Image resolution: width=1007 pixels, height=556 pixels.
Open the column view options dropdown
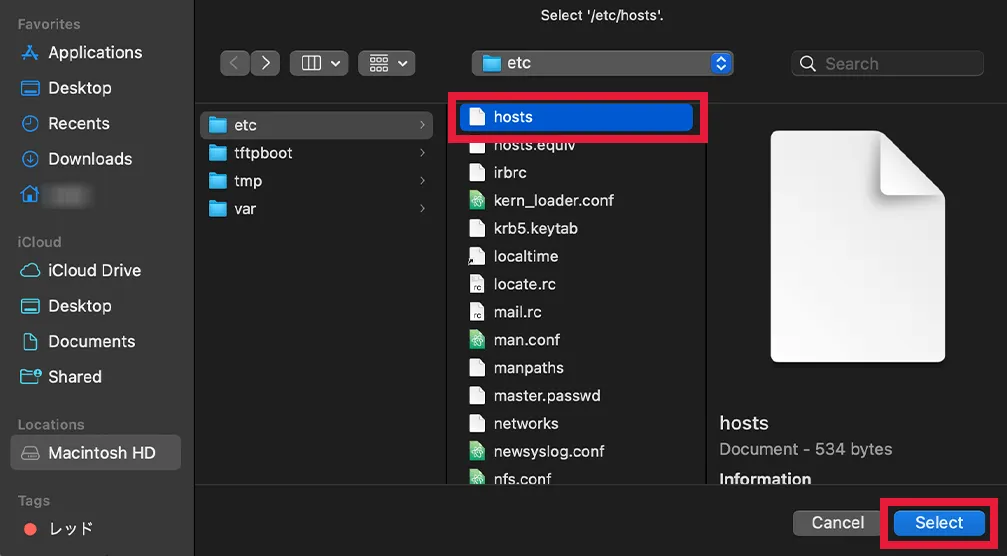click(x=319, y=63)
